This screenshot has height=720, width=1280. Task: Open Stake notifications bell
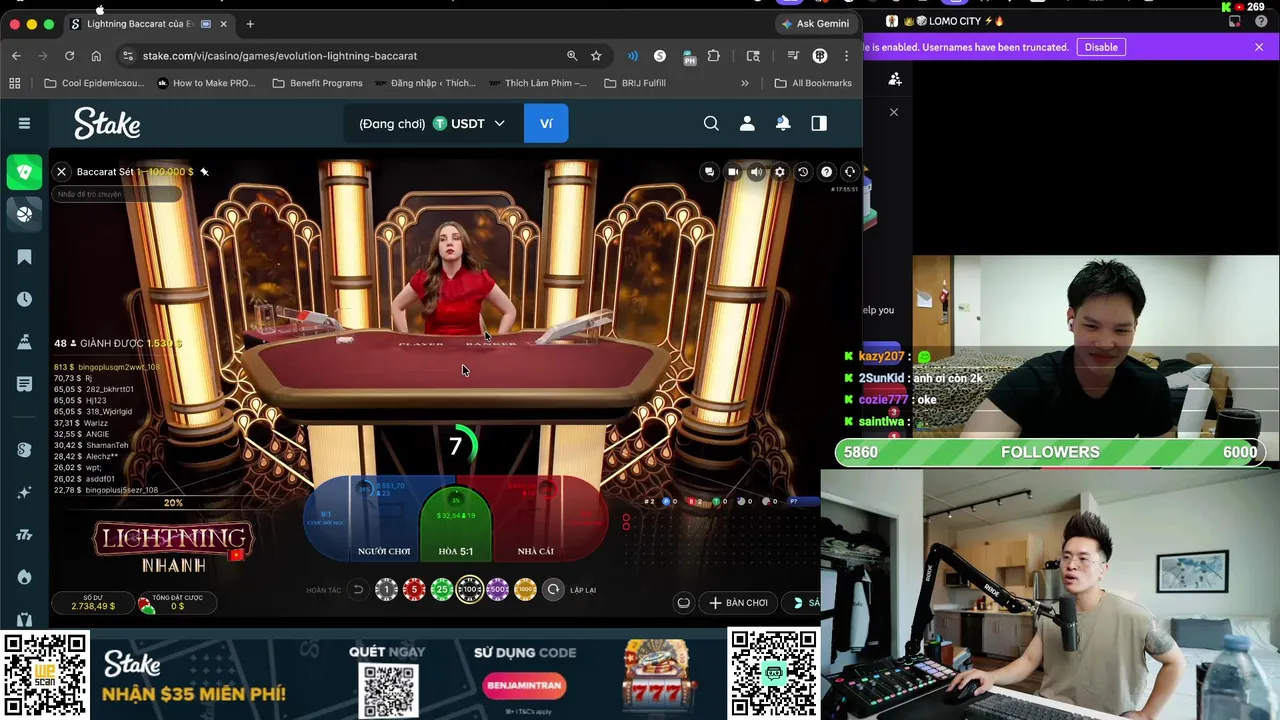(783, 123)
